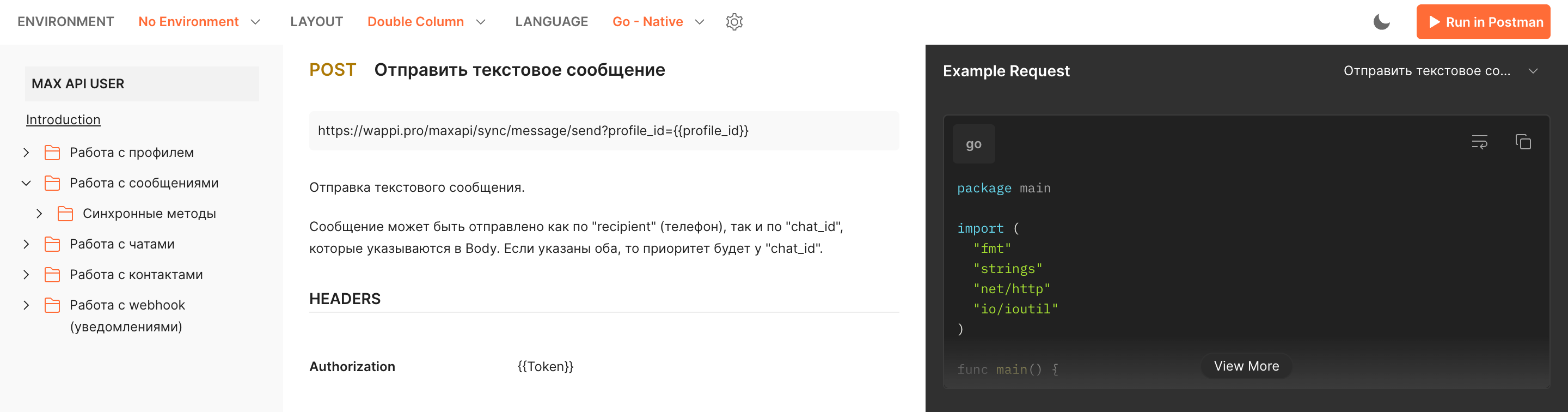Click the Работа с профилем folder icon
1568x412 pixels.
coord(52,153)
